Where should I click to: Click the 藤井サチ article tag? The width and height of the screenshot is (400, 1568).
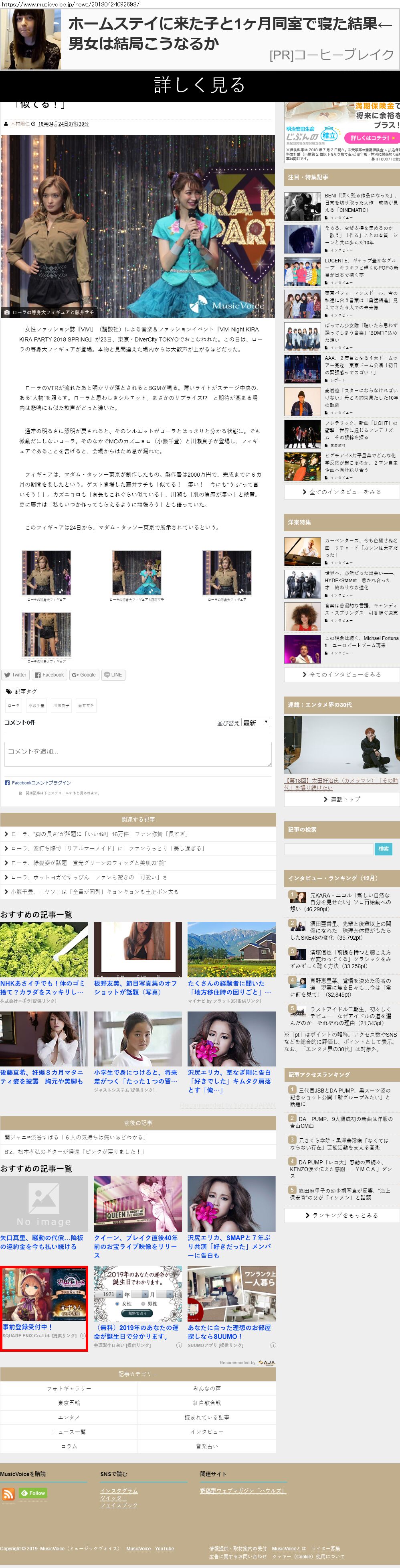pyautogui.click(x=86, y=706)
